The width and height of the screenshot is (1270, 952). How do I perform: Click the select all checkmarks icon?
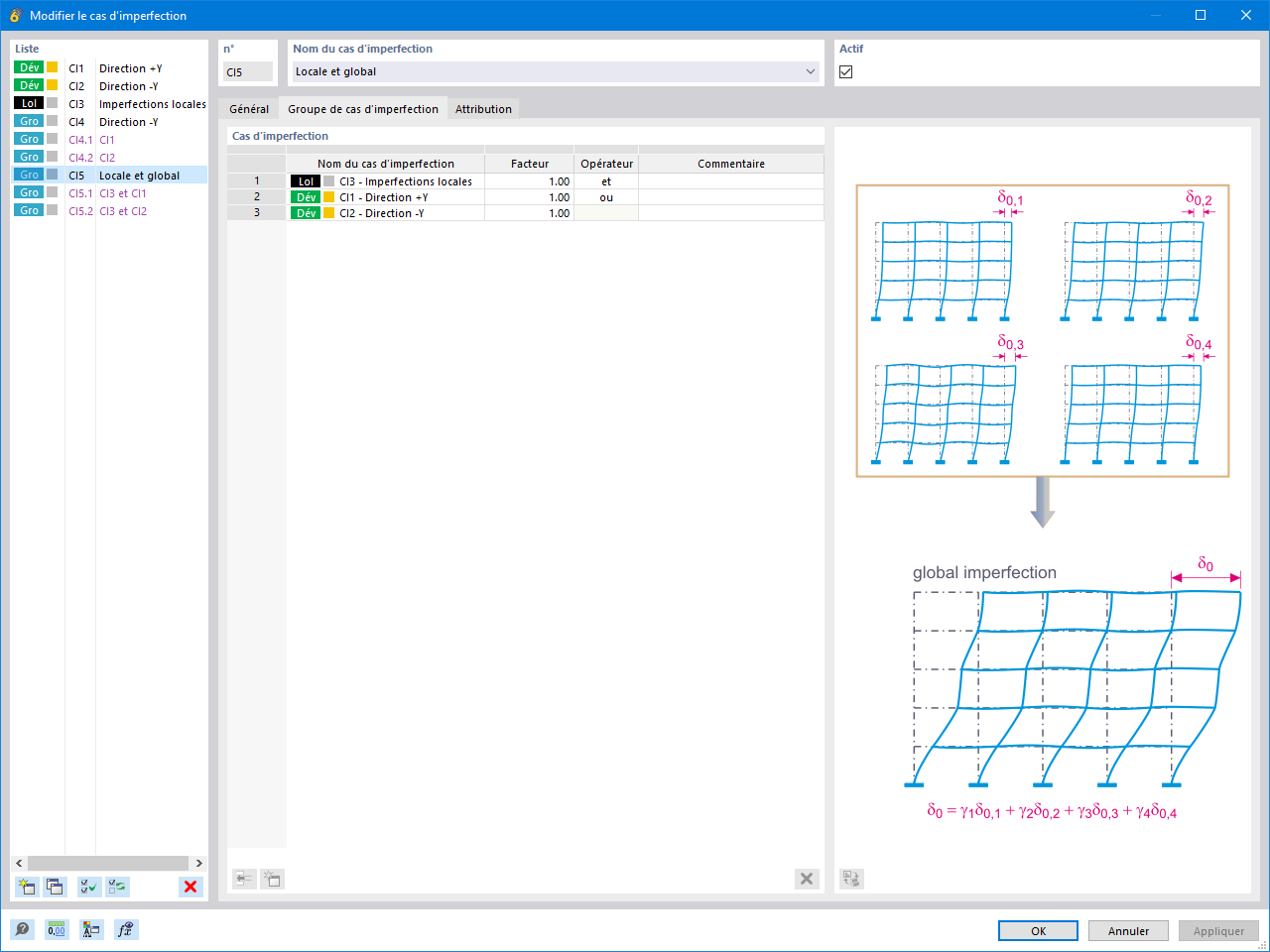click(89, 887)
